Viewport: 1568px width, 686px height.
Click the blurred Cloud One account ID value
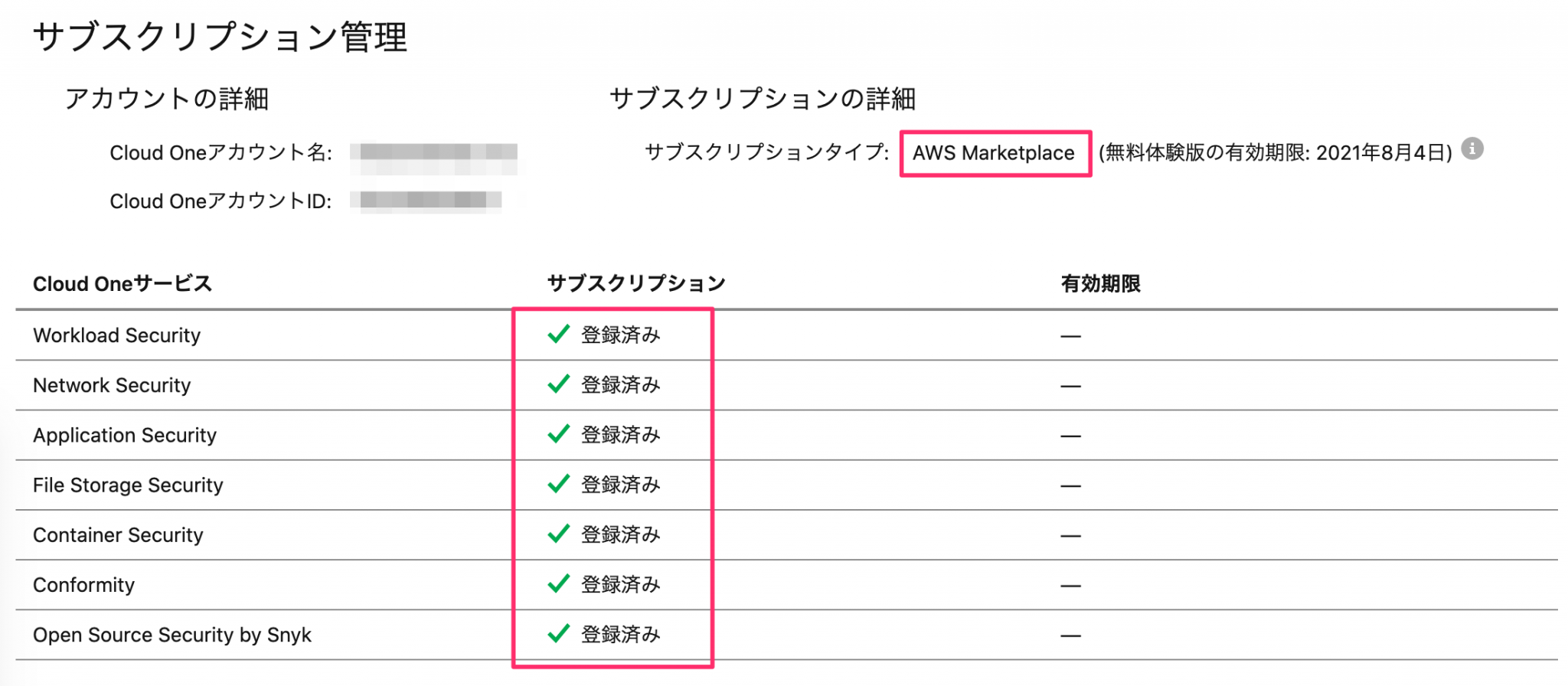tap(426, 201)
